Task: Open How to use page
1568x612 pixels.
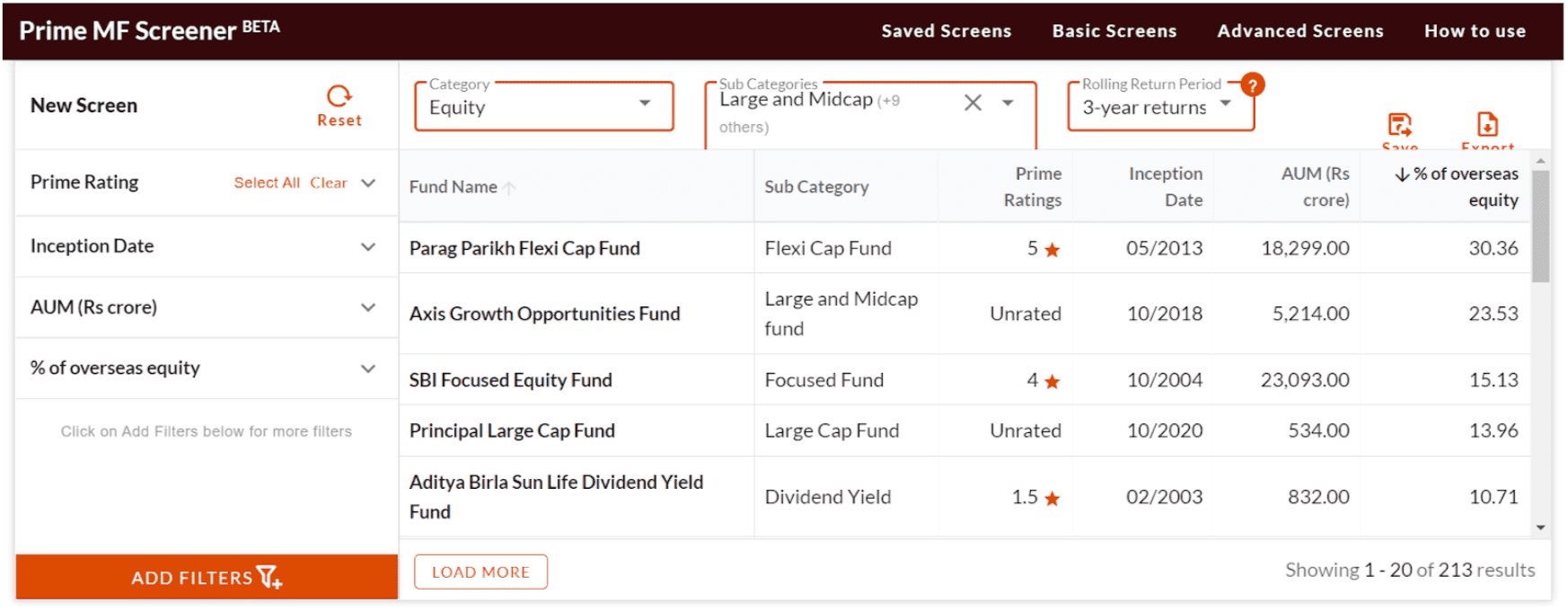Action: [1475, 31]
